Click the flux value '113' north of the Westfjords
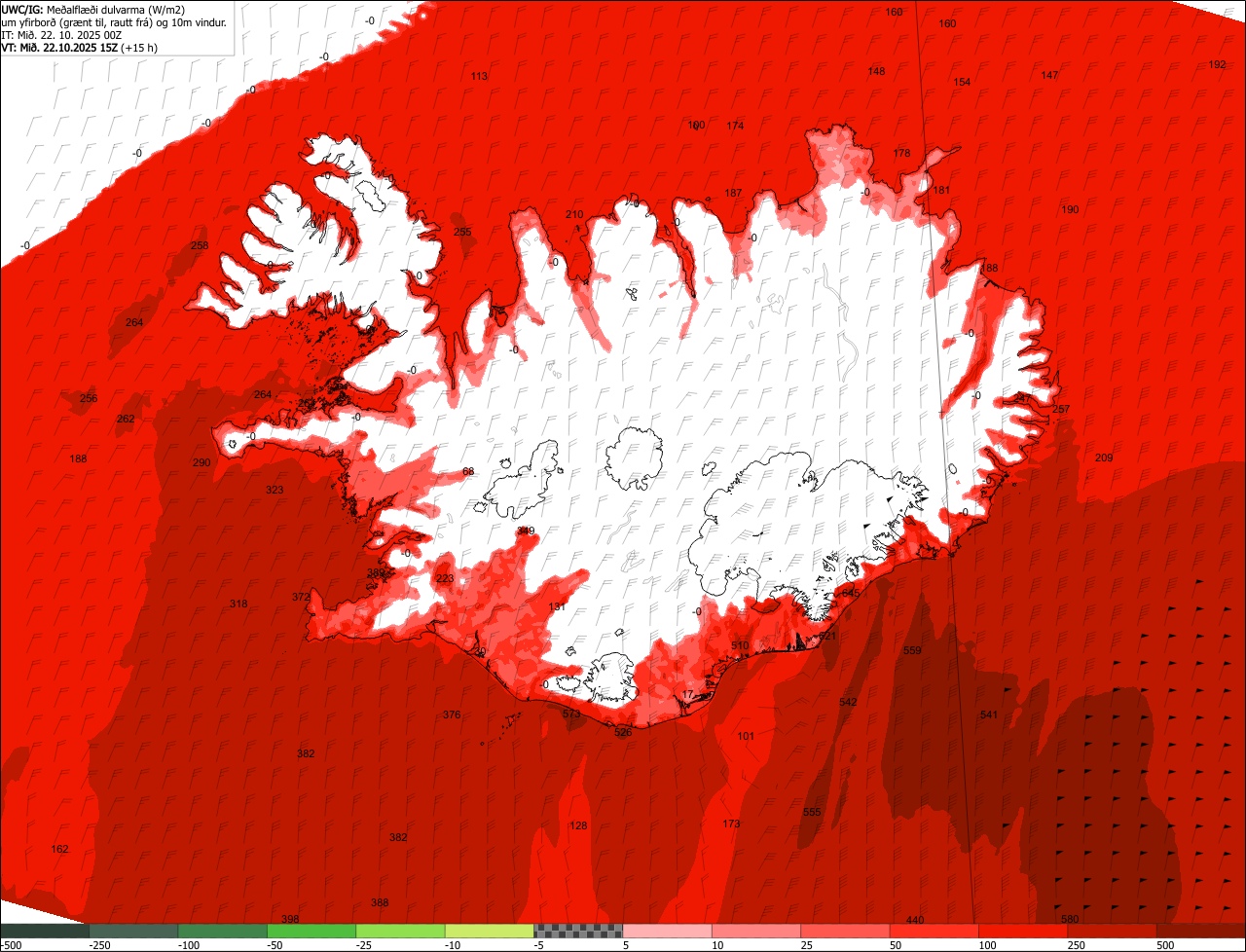Screen dimensions: 1246x952 click(479, 76)
